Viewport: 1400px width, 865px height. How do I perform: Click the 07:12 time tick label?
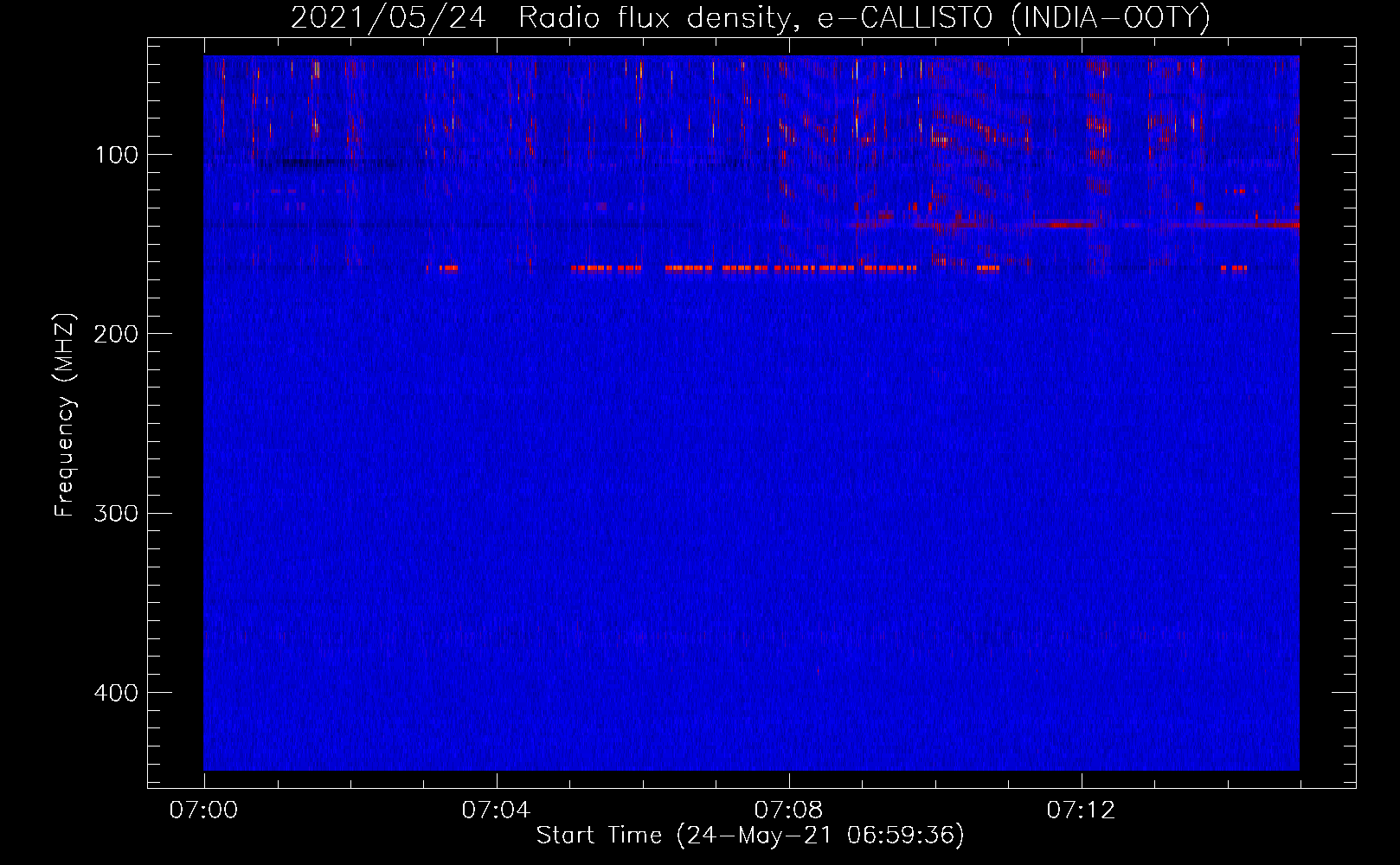pyautogui.click(x=1081, y=811)
